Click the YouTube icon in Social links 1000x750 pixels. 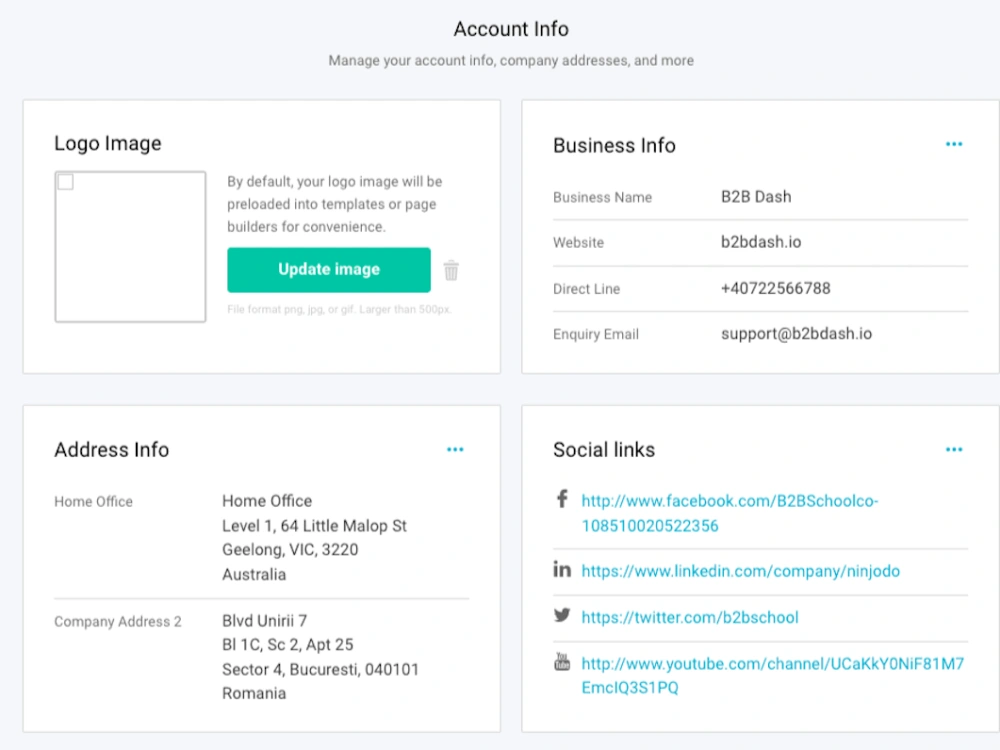click(562, 661)
